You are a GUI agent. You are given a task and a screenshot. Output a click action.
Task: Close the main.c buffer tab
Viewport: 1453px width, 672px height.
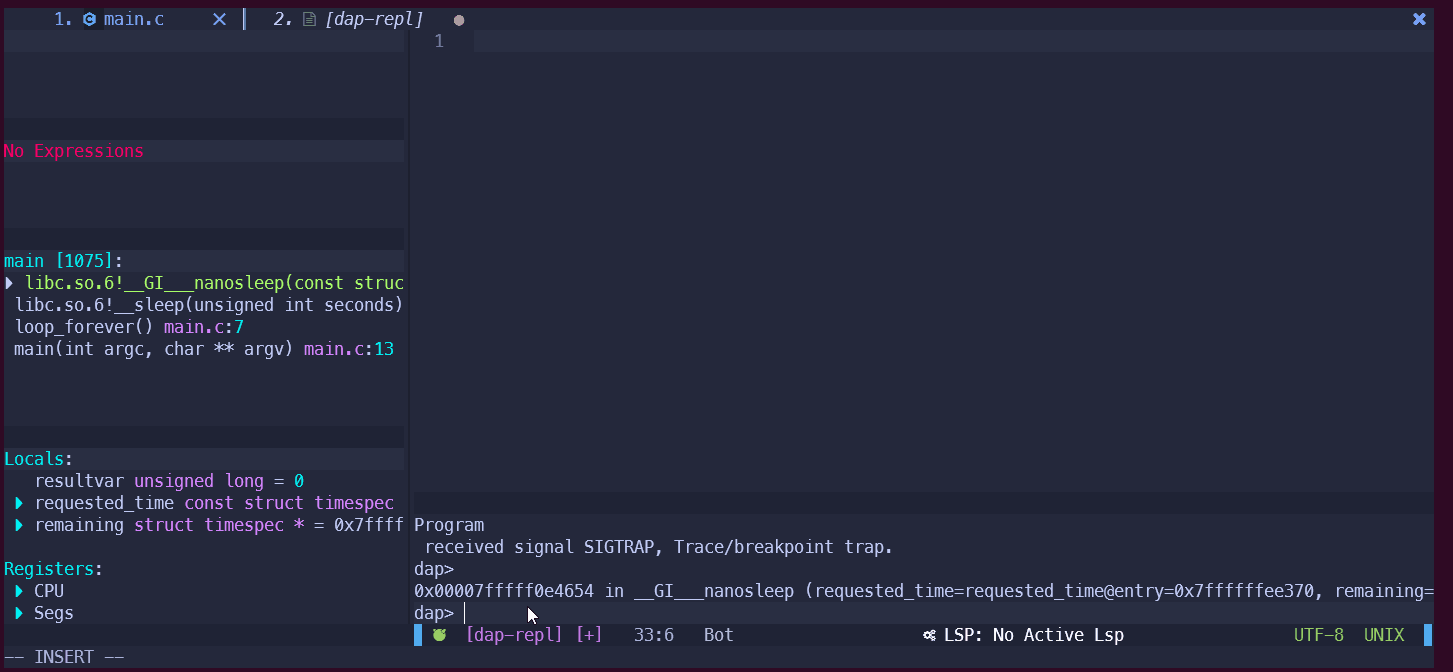tap(219, 19)
